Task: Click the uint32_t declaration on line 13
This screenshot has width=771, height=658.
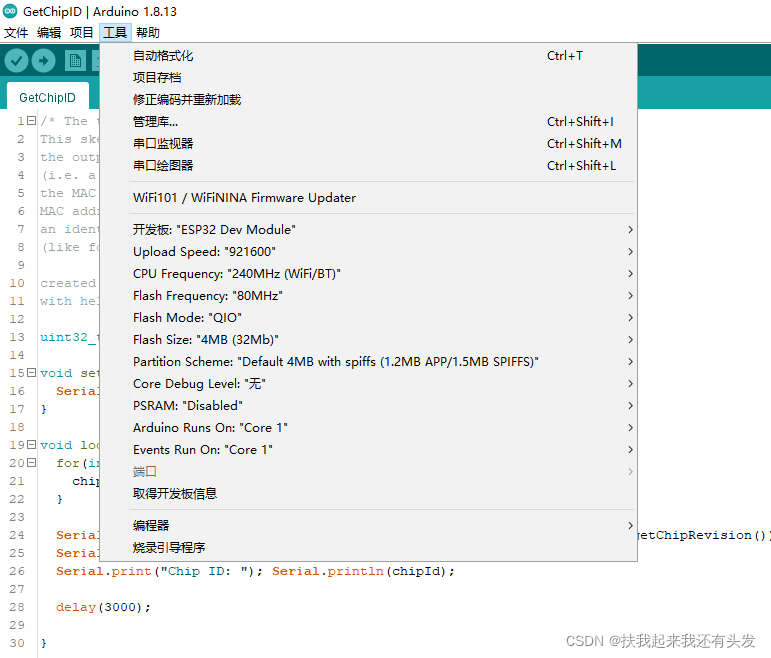Action: click(x=69, y=337)
